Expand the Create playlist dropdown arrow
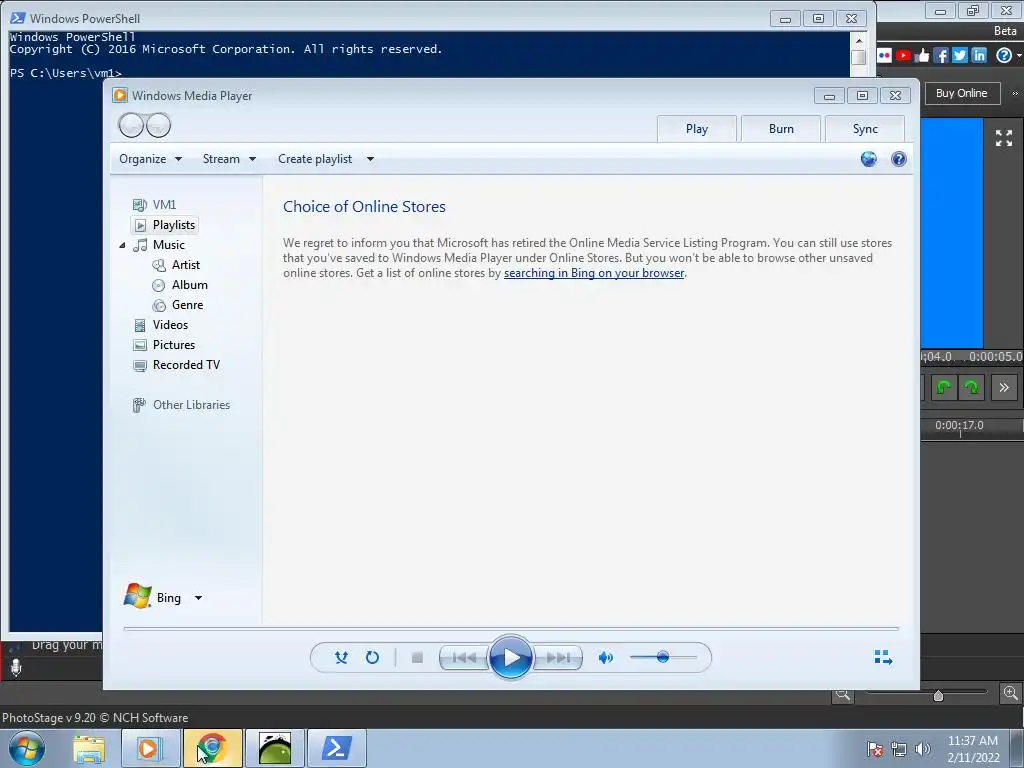 [370, 159]
